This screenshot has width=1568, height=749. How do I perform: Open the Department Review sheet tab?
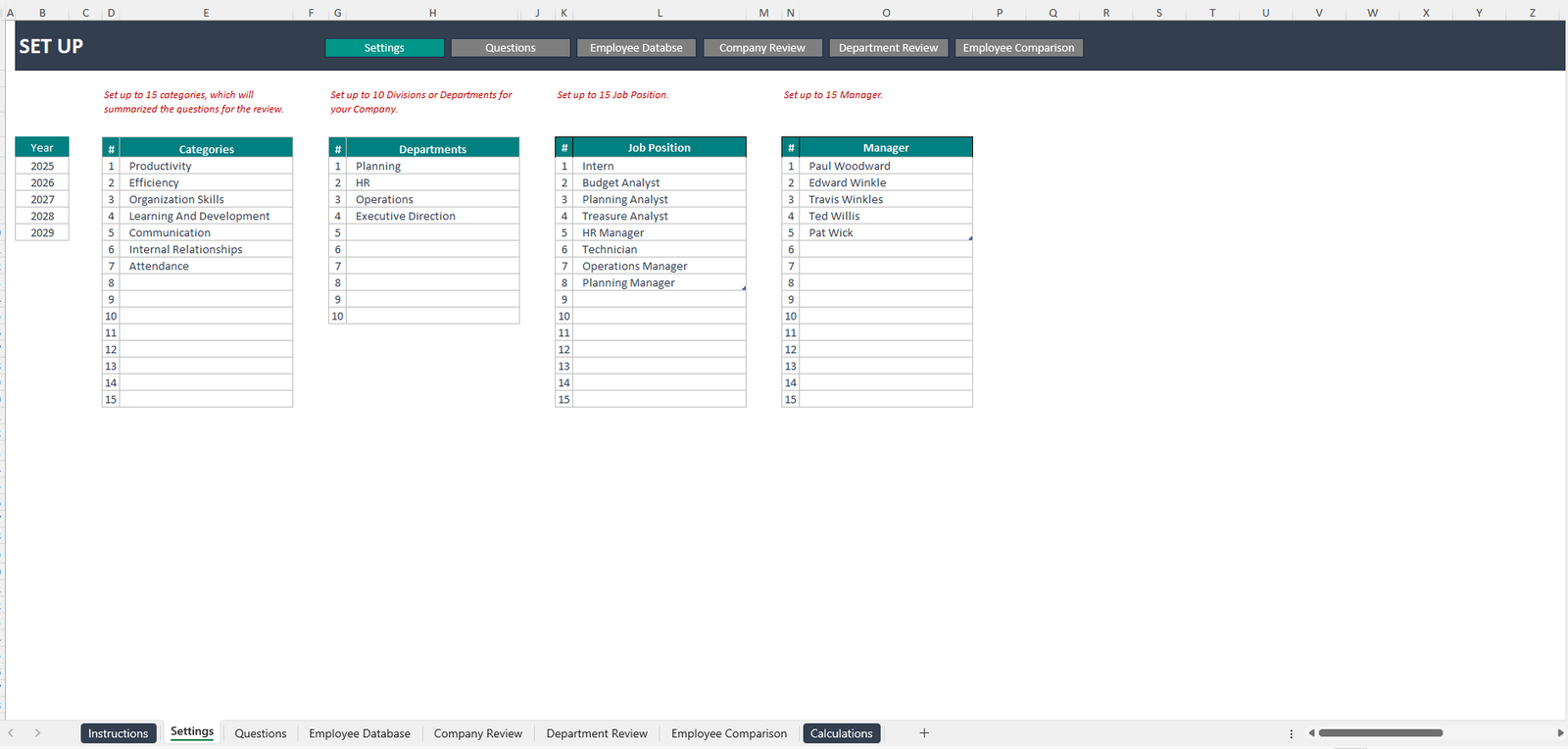[x=597, y=733]
